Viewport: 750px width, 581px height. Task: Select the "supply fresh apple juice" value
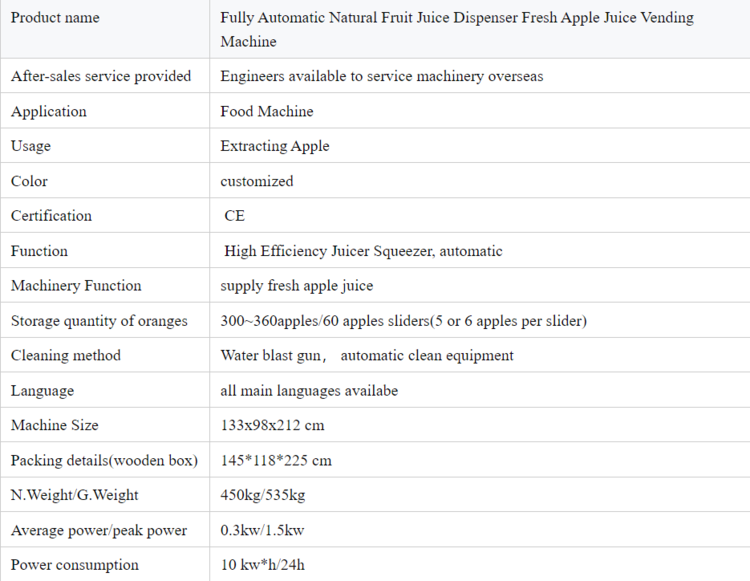(x=297, y=286)
